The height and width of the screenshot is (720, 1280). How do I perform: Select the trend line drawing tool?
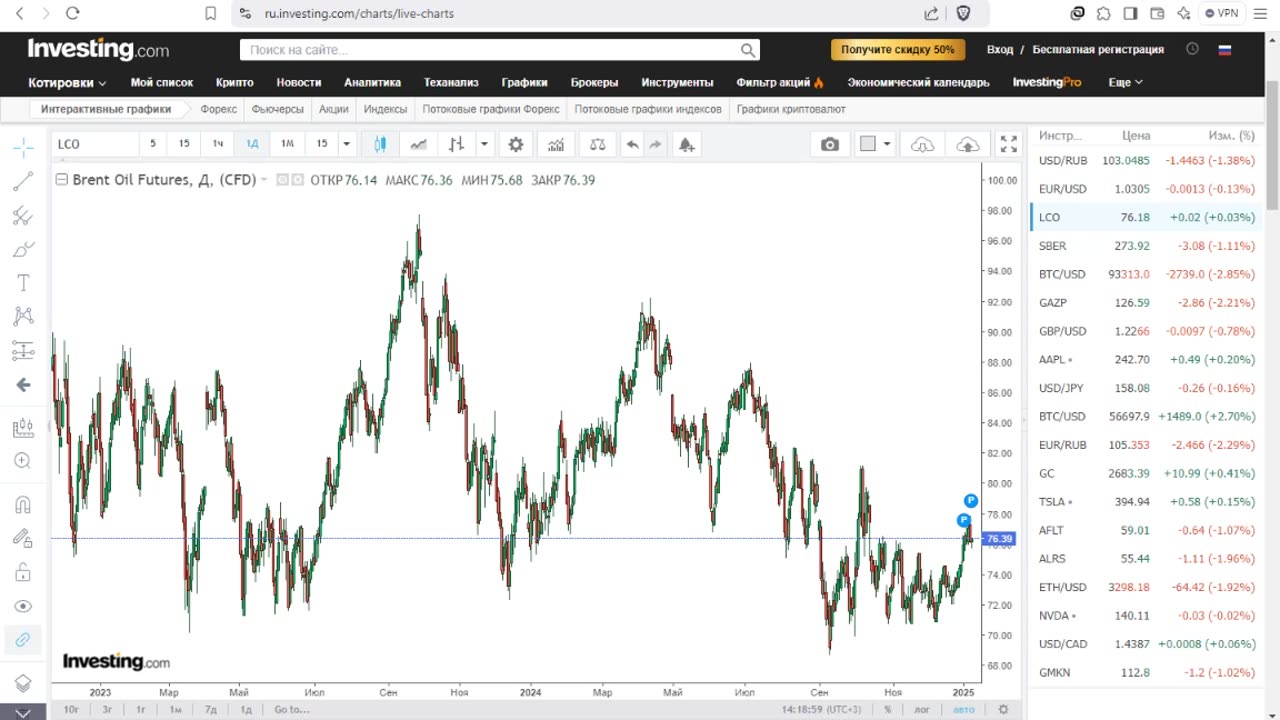point(23,181)
